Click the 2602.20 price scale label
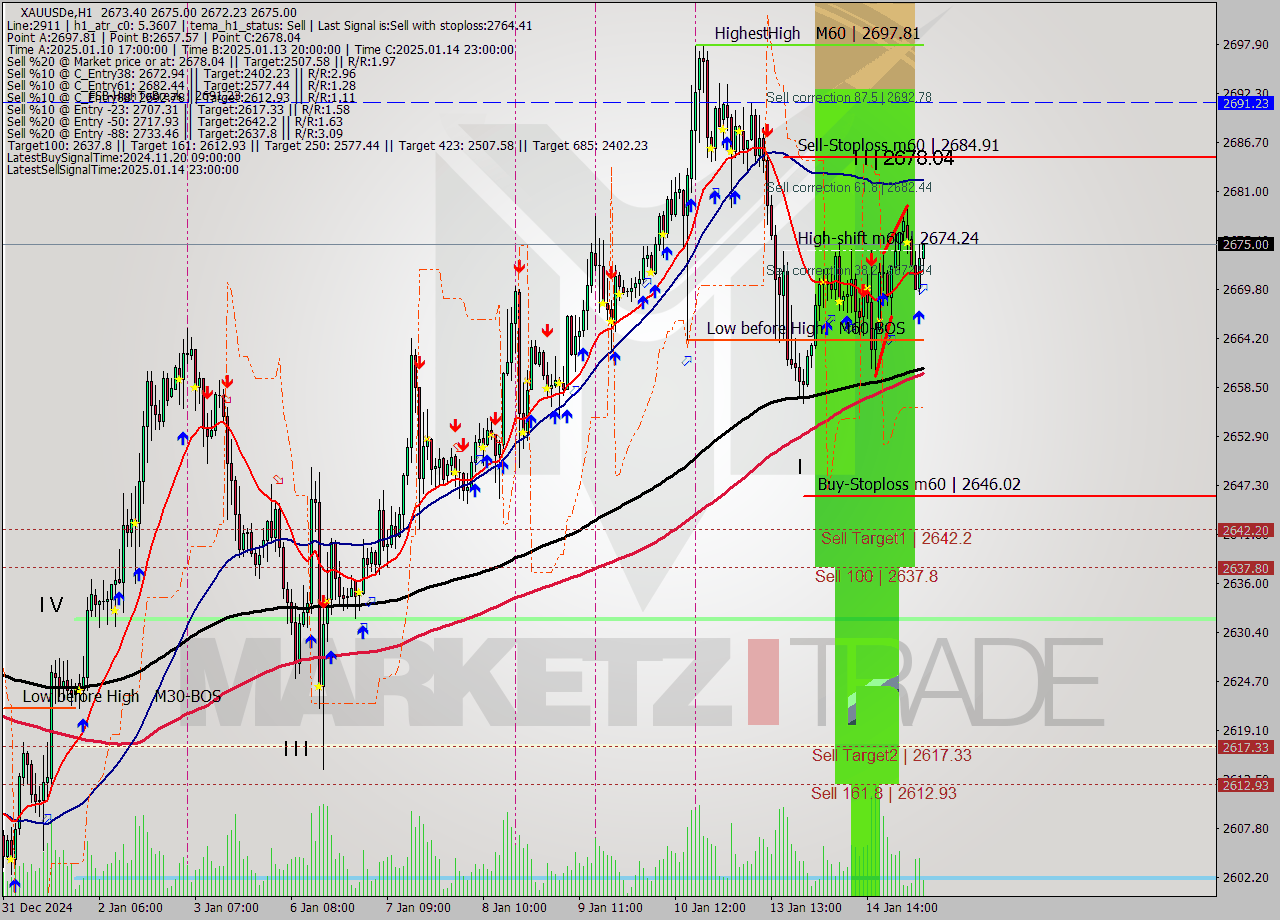The image size is (1280, 920). (1244, 877)
